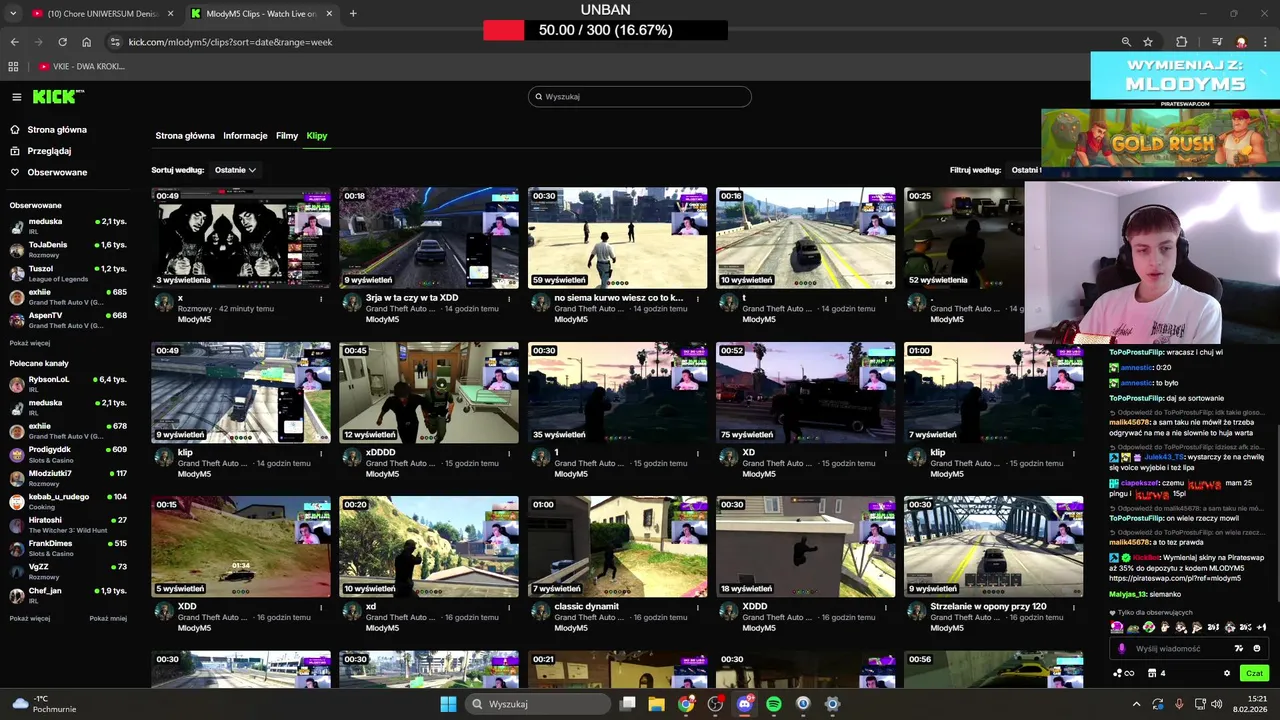Image resolution: width=1280 pixels, height=720 pixels.
Task: Open the Windows Start menu
Action: click(448, 704)
